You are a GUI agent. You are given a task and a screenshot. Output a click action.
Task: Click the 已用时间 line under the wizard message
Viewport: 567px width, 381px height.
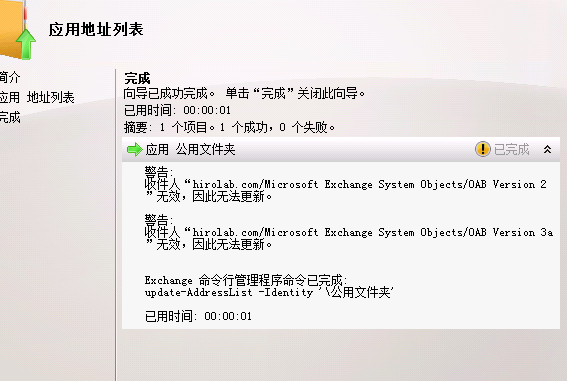point(177,110)
